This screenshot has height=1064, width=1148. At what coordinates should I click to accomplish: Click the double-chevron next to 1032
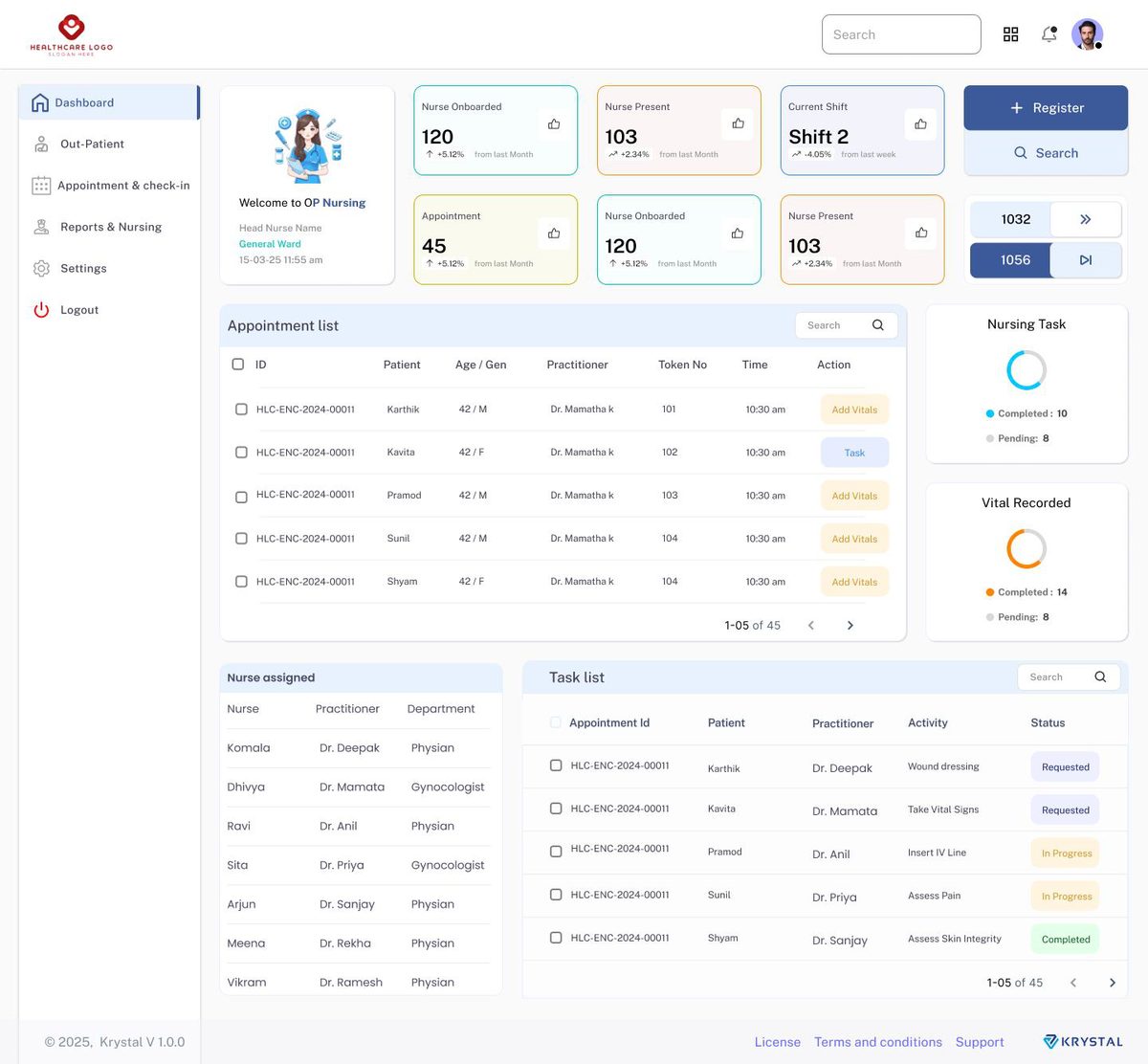(1086, 219)
